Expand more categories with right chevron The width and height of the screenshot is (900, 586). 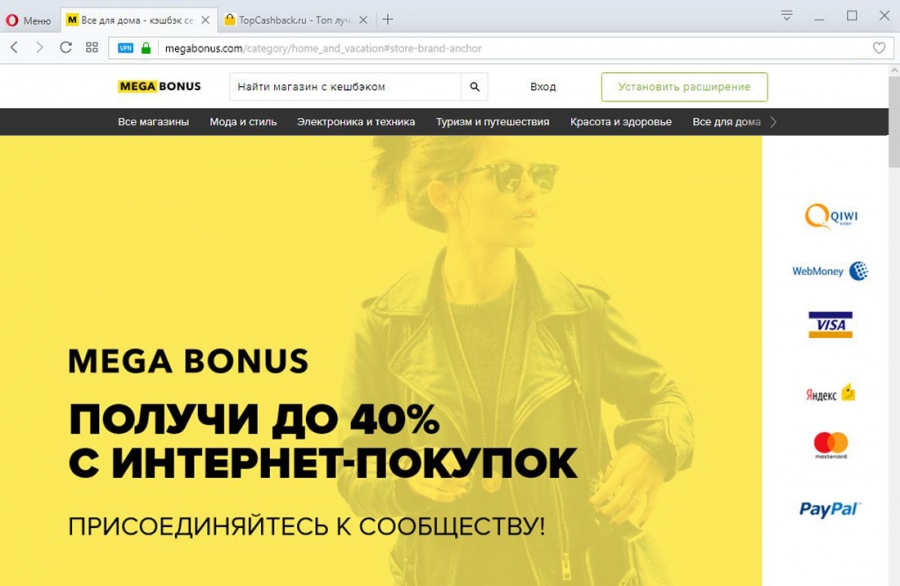tap(773, 122)
